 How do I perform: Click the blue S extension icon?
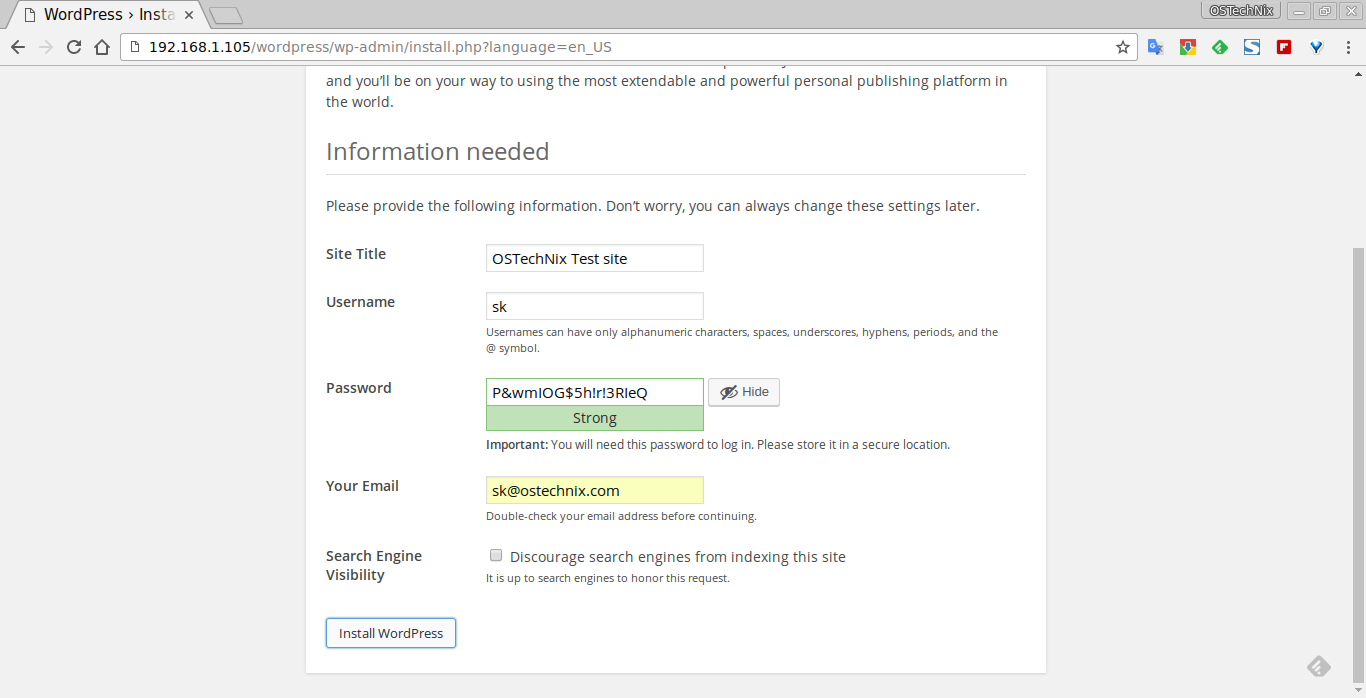(1252, 47)
